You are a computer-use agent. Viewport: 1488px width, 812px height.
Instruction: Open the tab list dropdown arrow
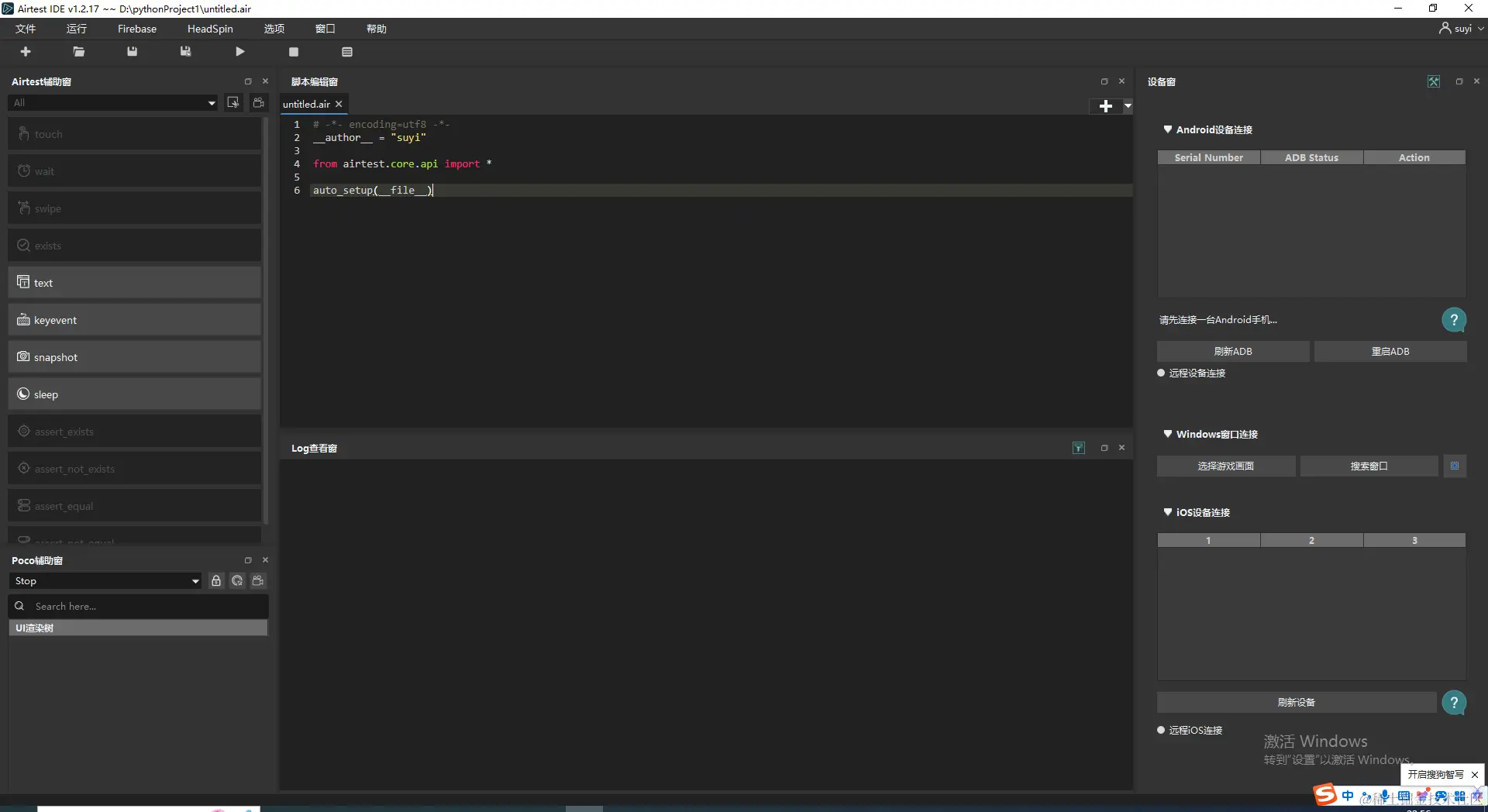tap(1128, 106)
